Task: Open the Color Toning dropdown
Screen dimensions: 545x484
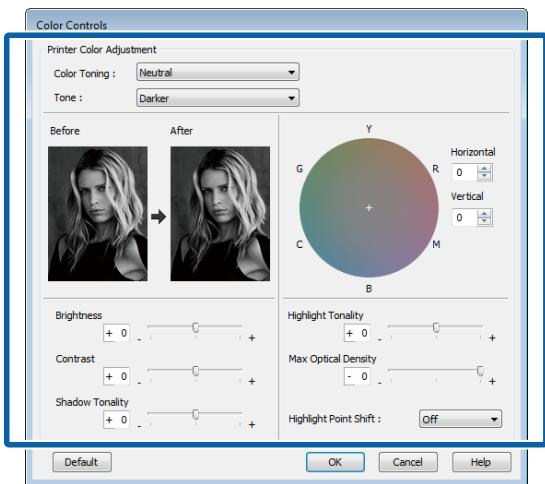Action: 218,72
